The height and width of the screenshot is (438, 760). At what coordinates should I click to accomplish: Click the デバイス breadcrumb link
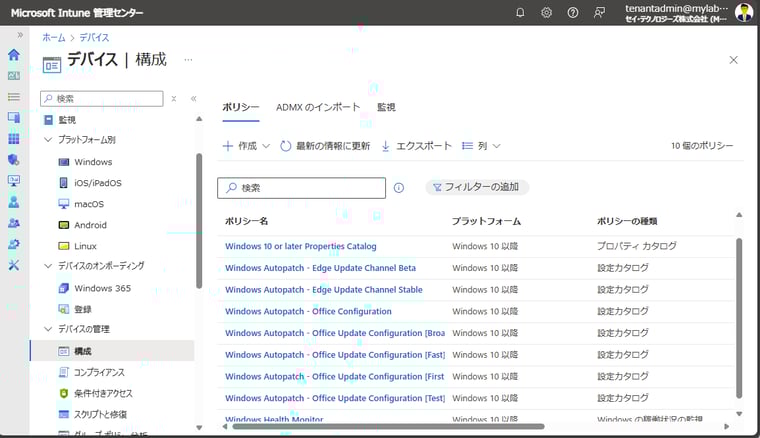click(x=94, y=38)
